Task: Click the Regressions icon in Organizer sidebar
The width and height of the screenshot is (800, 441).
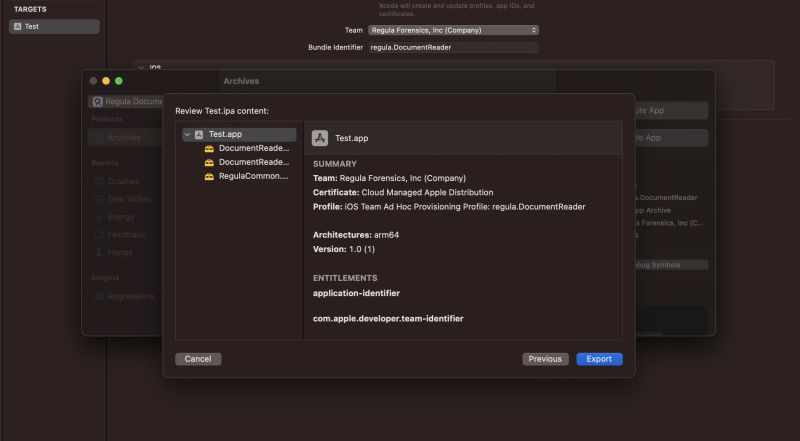Action: click(99, 296)
